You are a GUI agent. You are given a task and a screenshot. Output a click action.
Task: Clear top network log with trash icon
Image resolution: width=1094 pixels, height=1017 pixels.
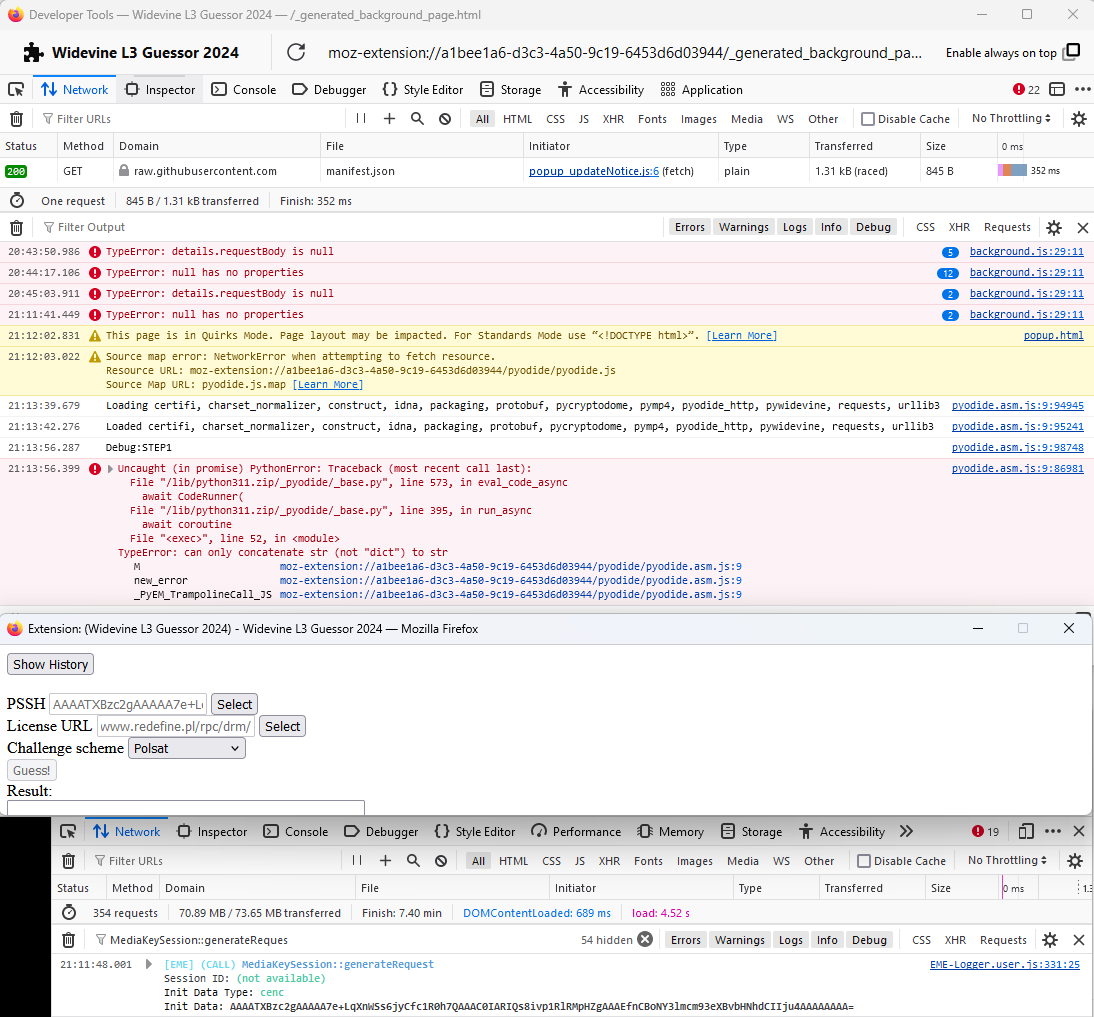[x=16, y=119]
